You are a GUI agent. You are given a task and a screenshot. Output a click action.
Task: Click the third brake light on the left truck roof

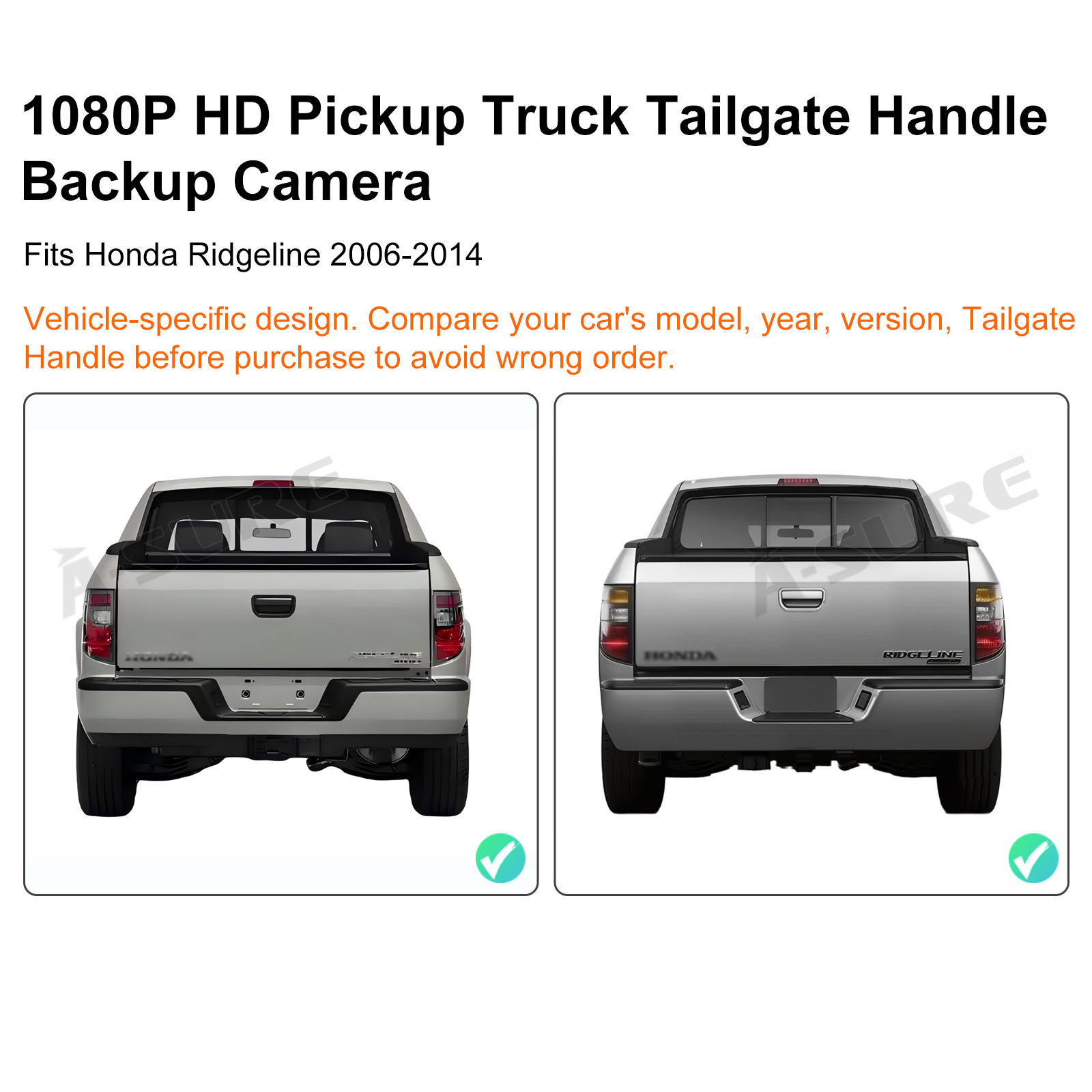click(x=273, y=484)
